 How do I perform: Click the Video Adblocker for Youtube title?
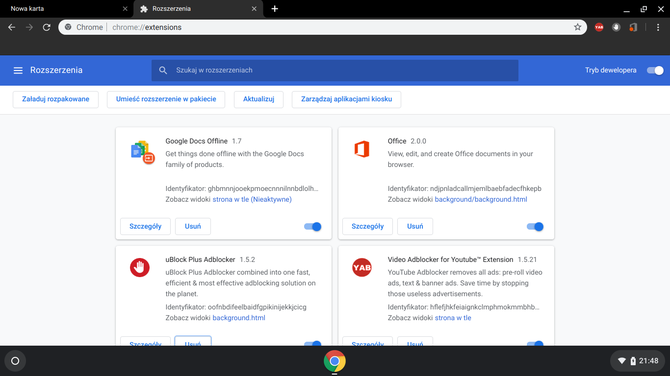pos(450,259)
